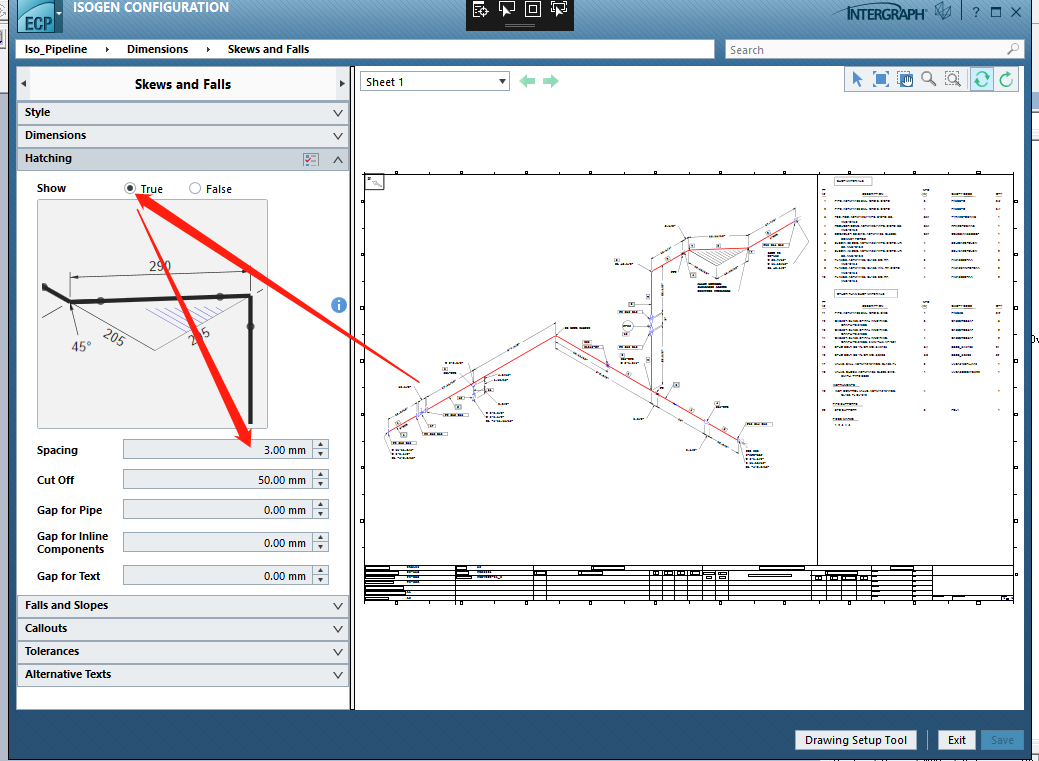Click the Hatching section options list icon

(311, 159)
